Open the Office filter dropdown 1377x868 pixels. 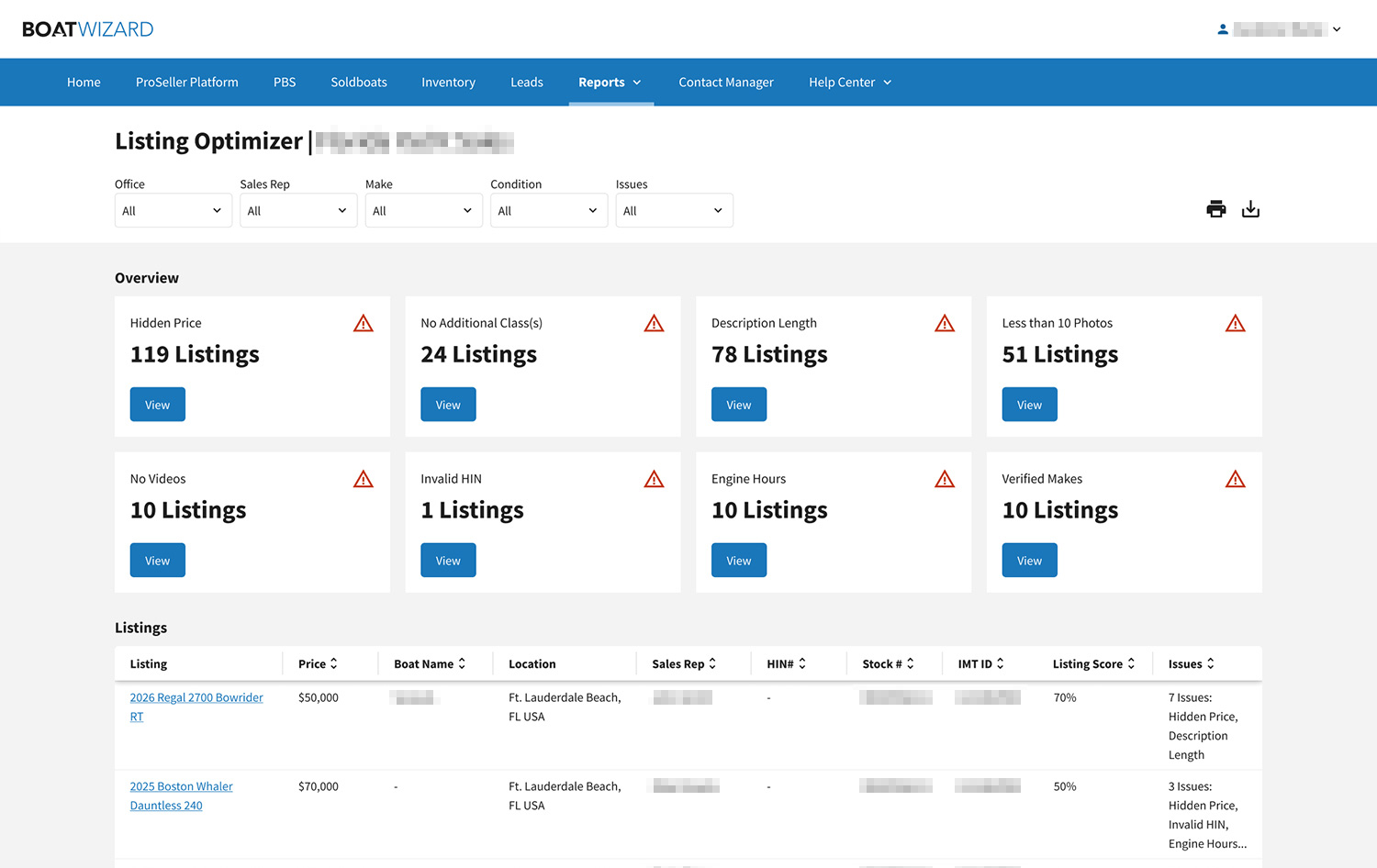pyautogui.click(x=173, y=210)
